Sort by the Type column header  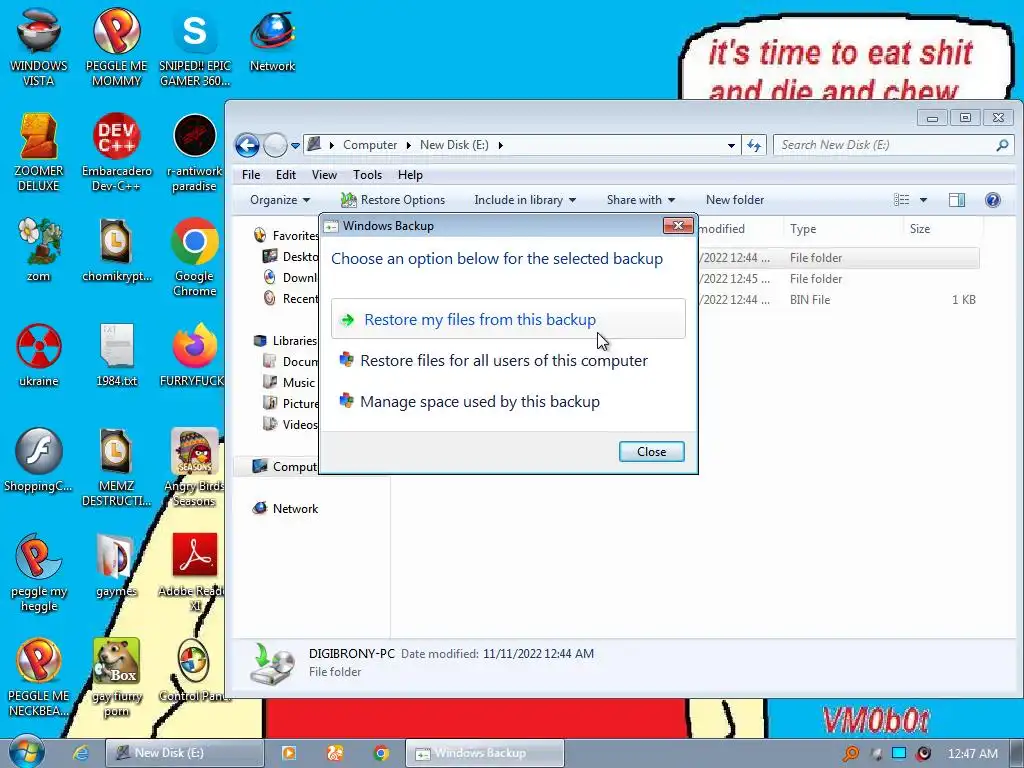pos(842,229)
